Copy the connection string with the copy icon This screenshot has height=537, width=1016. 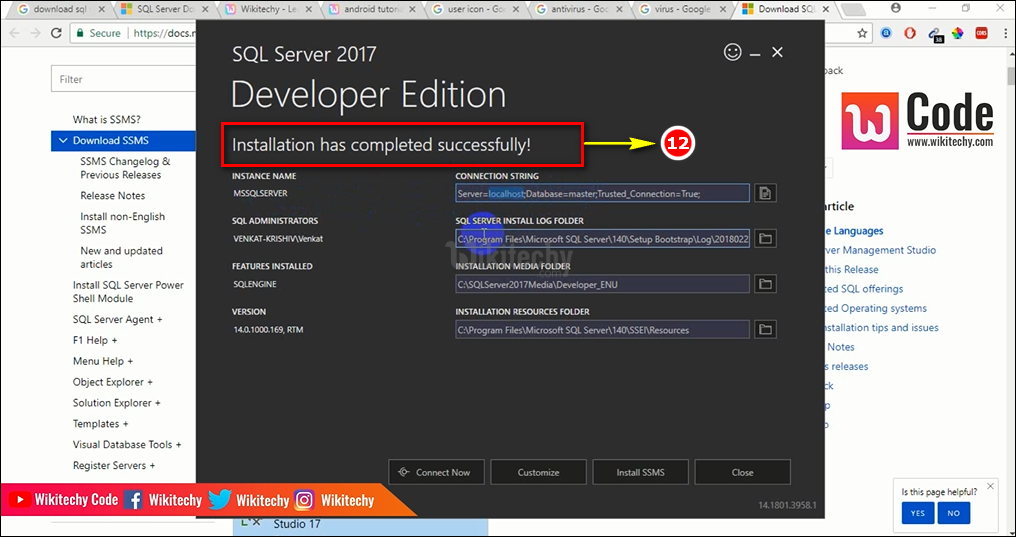[x=766, y=193]
